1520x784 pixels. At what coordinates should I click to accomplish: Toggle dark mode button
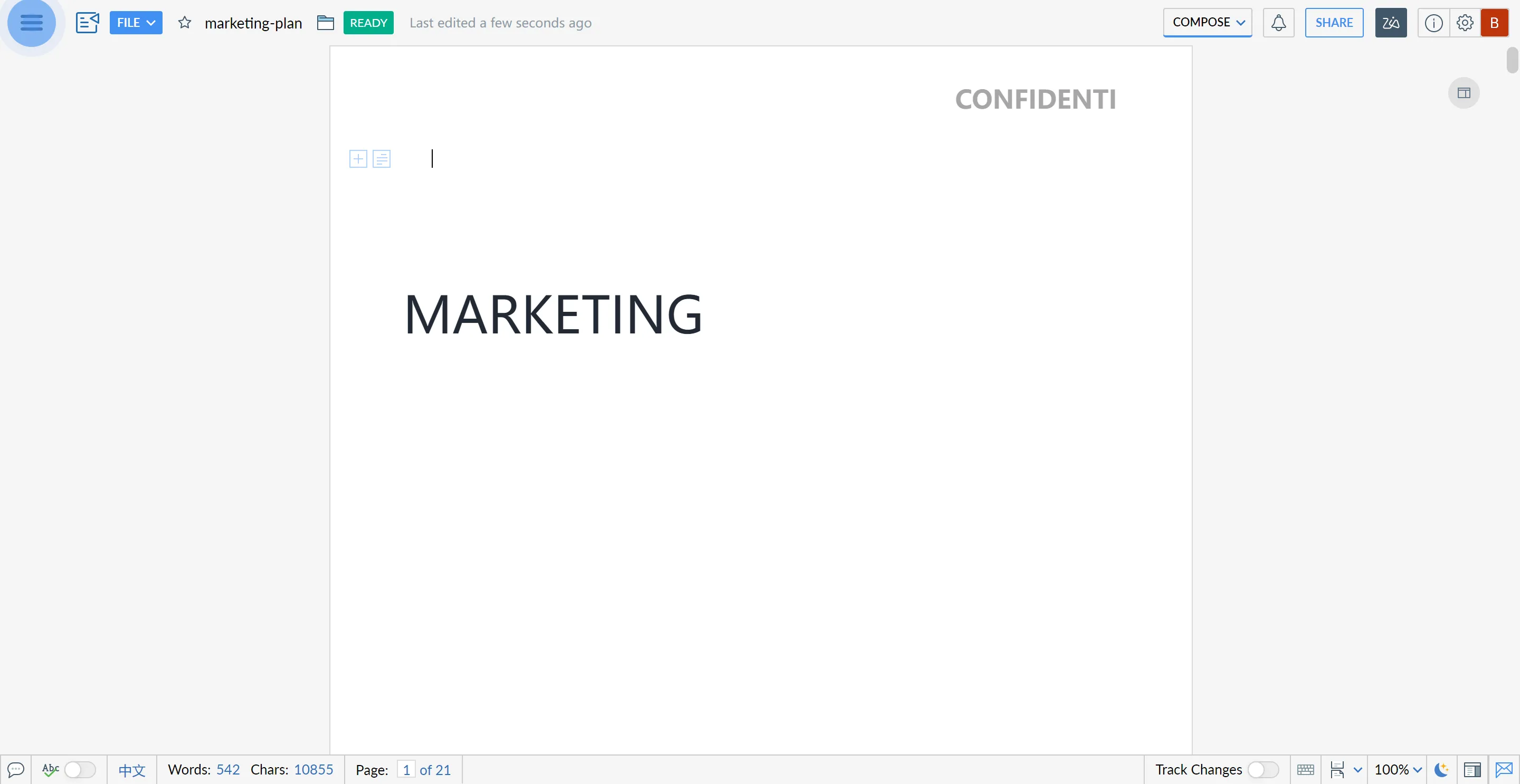point(1440,769)
